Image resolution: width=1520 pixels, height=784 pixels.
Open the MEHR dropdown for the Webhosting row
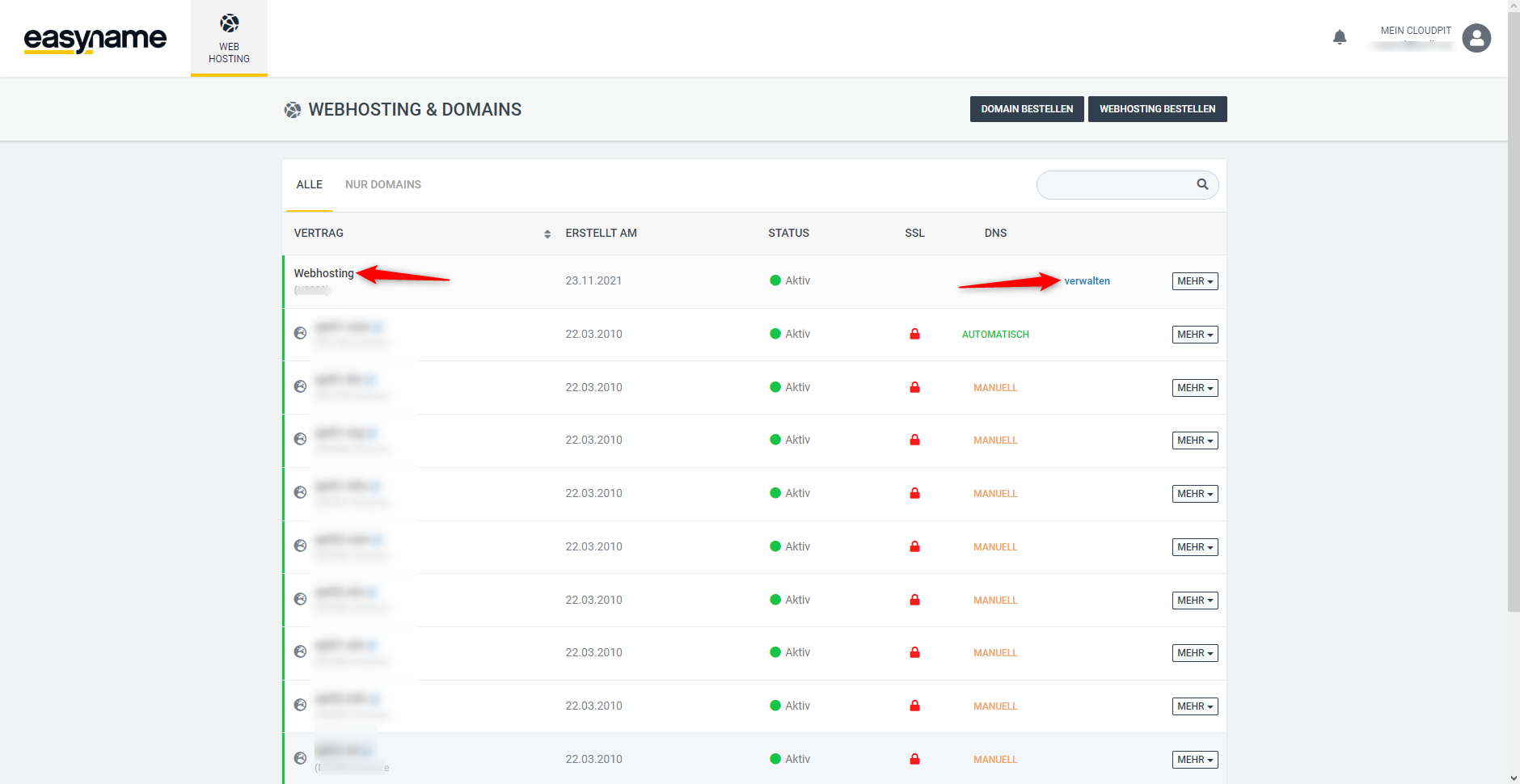1195,281
